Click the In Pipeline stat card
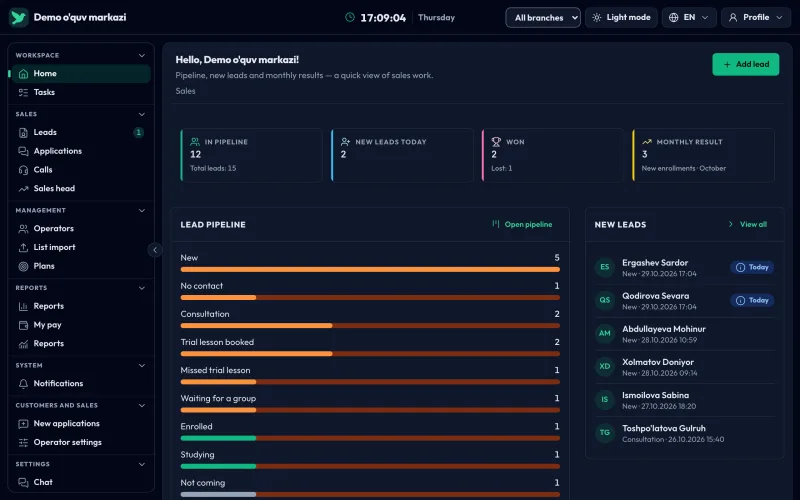The height and width of the screenshot is (500, 800). point(252,155)
